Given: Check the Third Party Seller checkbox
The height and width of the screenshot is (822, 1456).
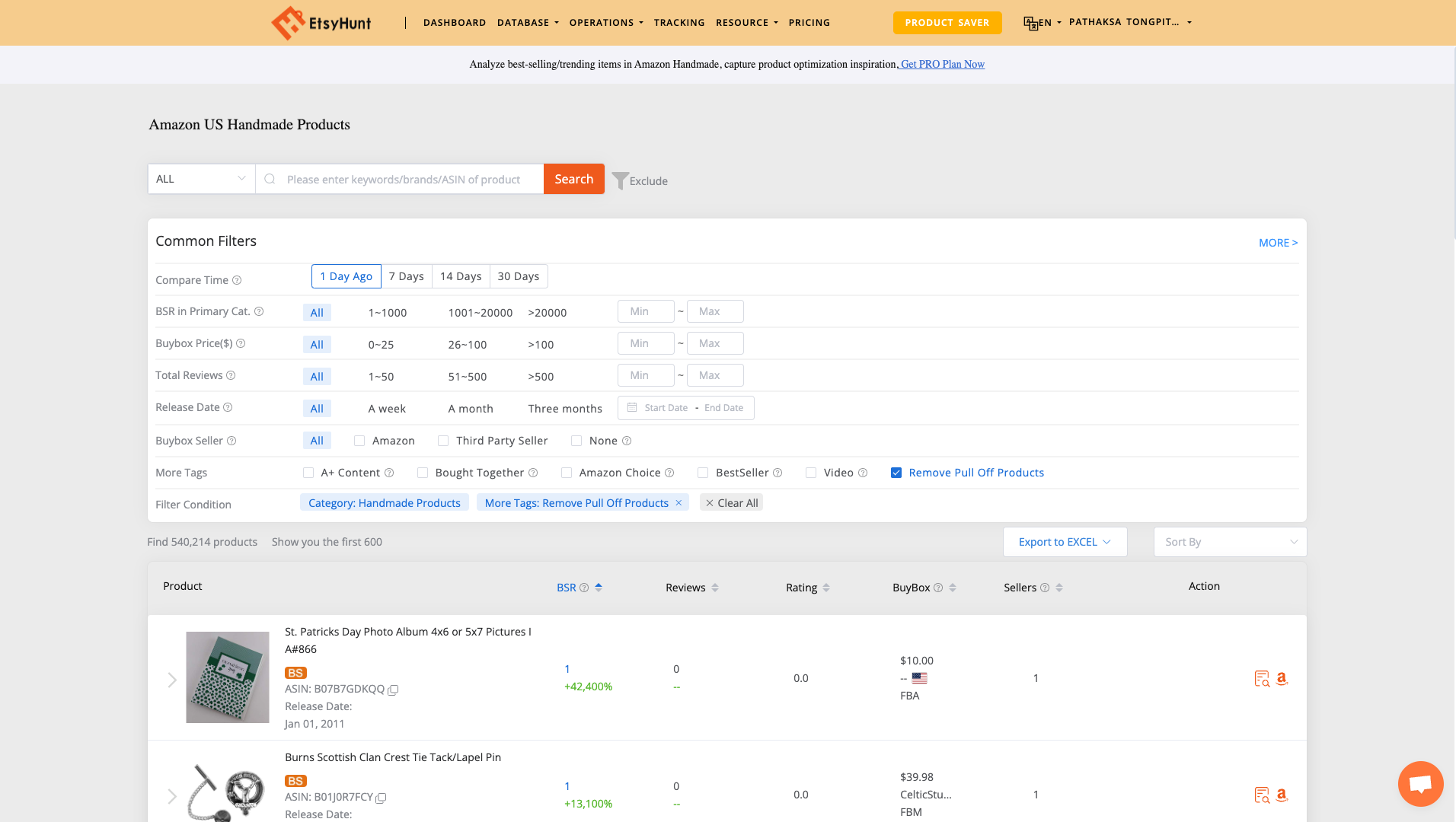Looking at the screenshot, I should (x=443, y=441).
